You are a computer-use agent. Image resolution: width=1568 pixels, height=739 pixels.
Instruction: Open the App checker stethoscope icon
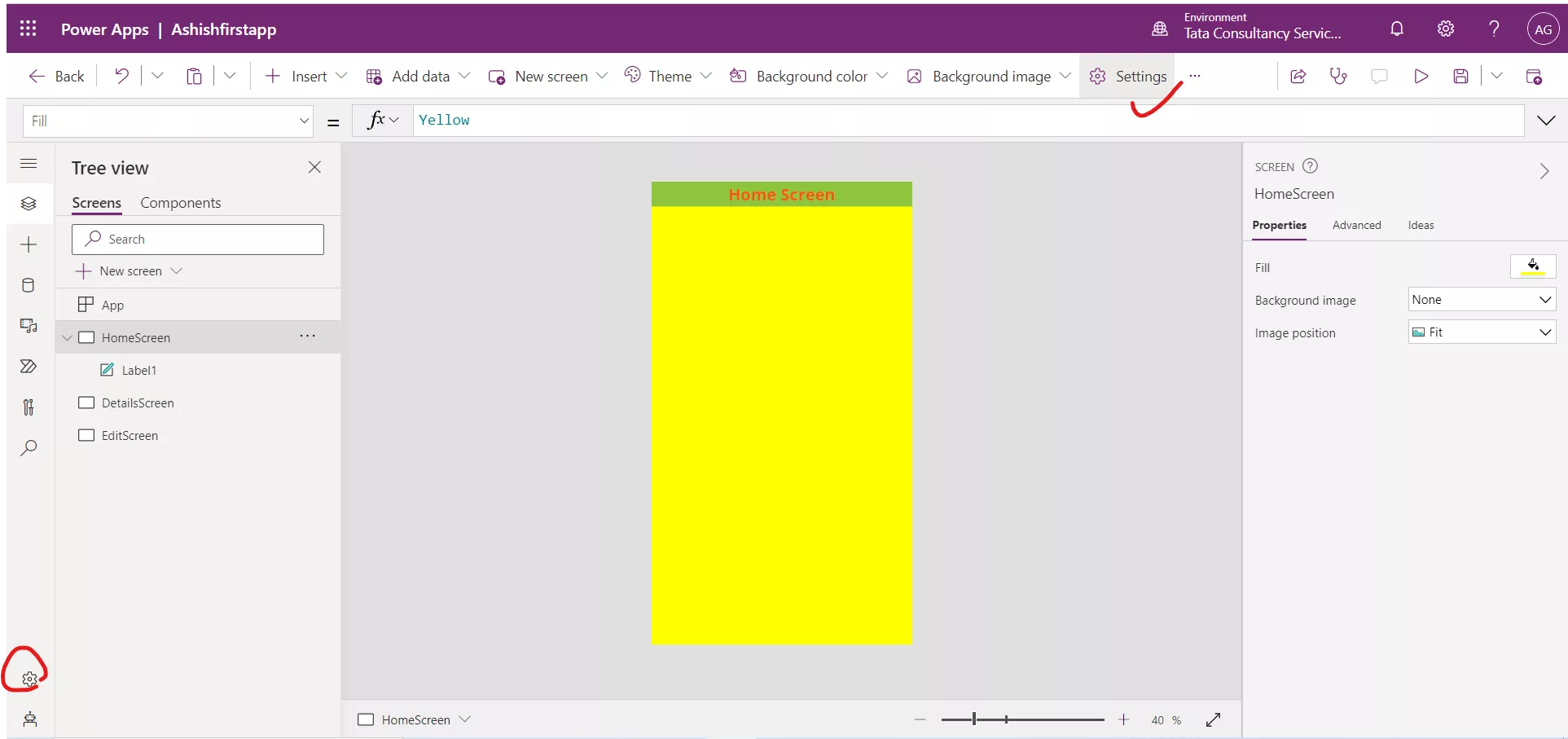pos(1338,76)
